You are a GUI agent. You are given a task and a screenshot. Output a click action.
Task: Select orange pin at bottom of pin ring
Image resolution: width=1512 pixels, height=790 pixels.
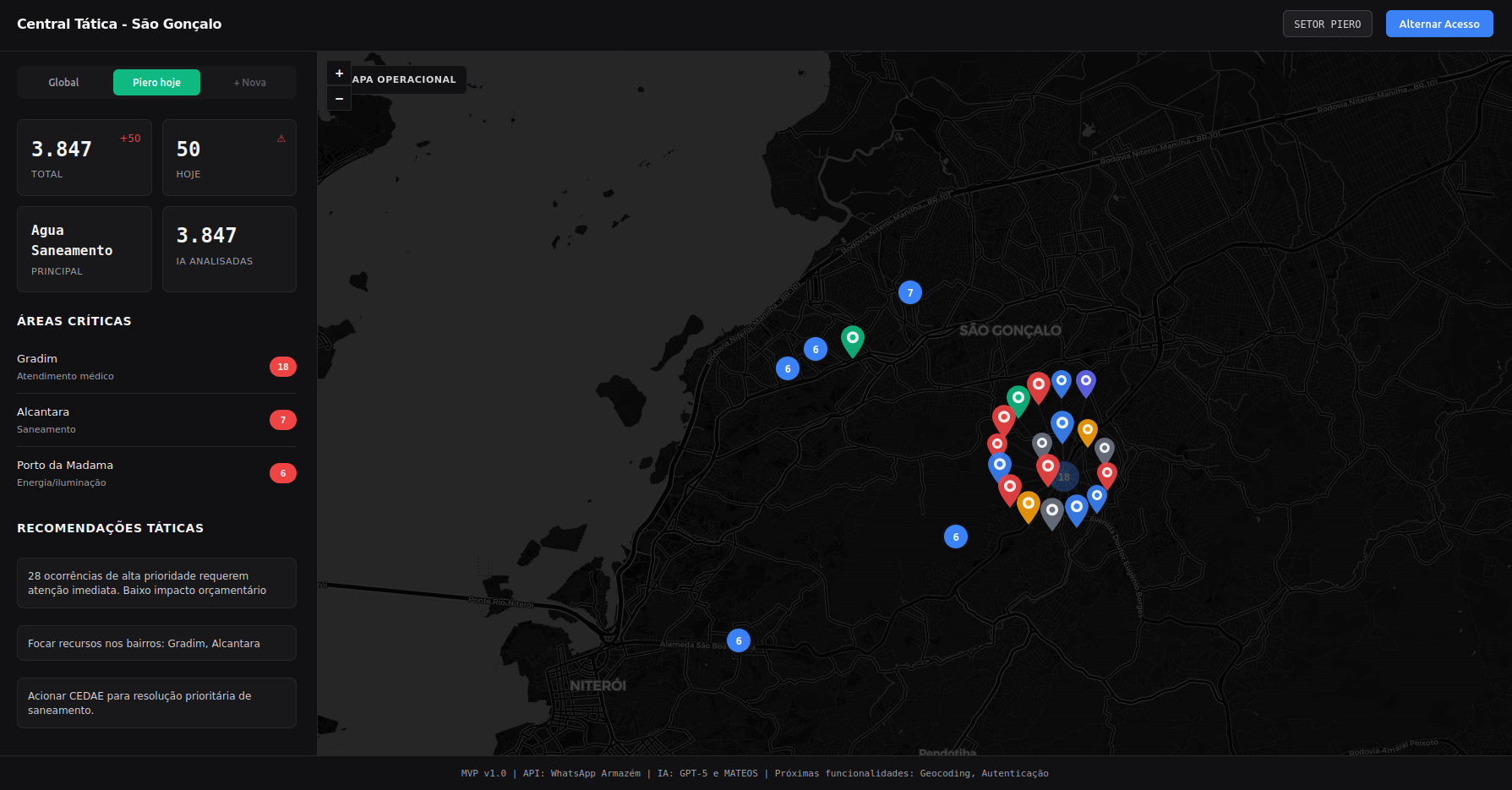[x=1029, y=505]
